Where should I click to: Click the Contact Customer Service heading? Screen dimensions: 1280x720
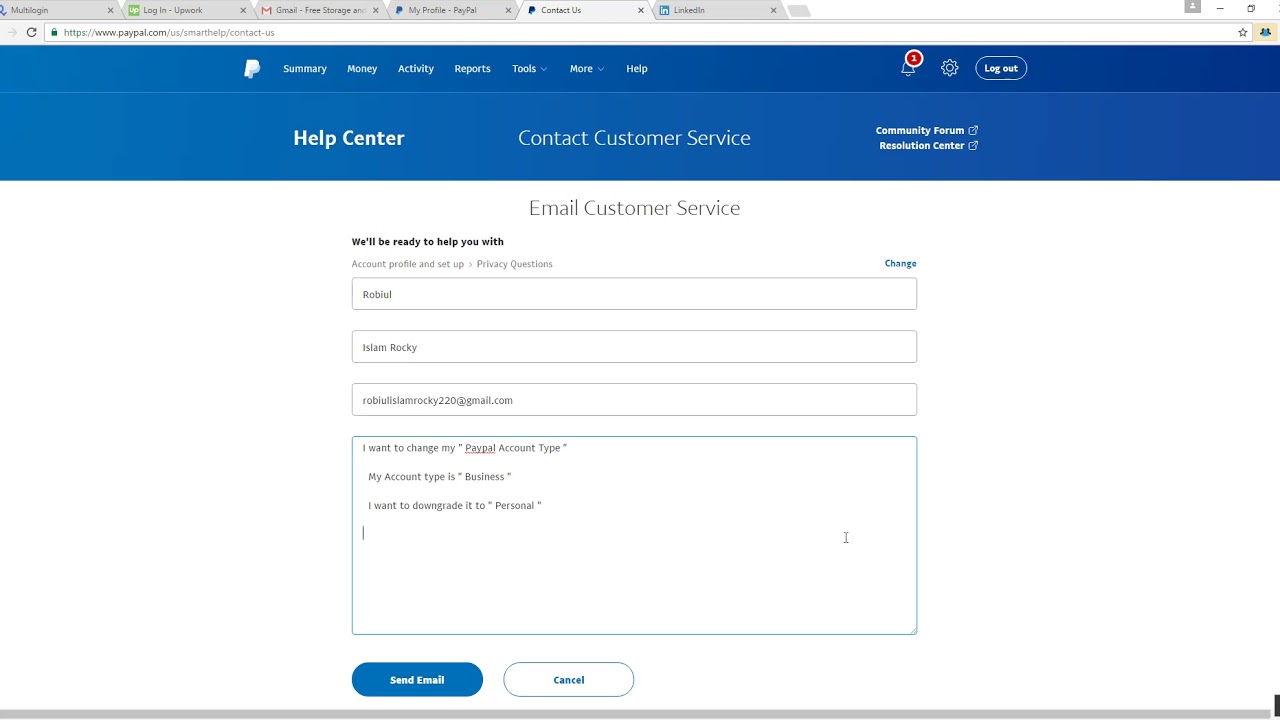coord(634,138)
